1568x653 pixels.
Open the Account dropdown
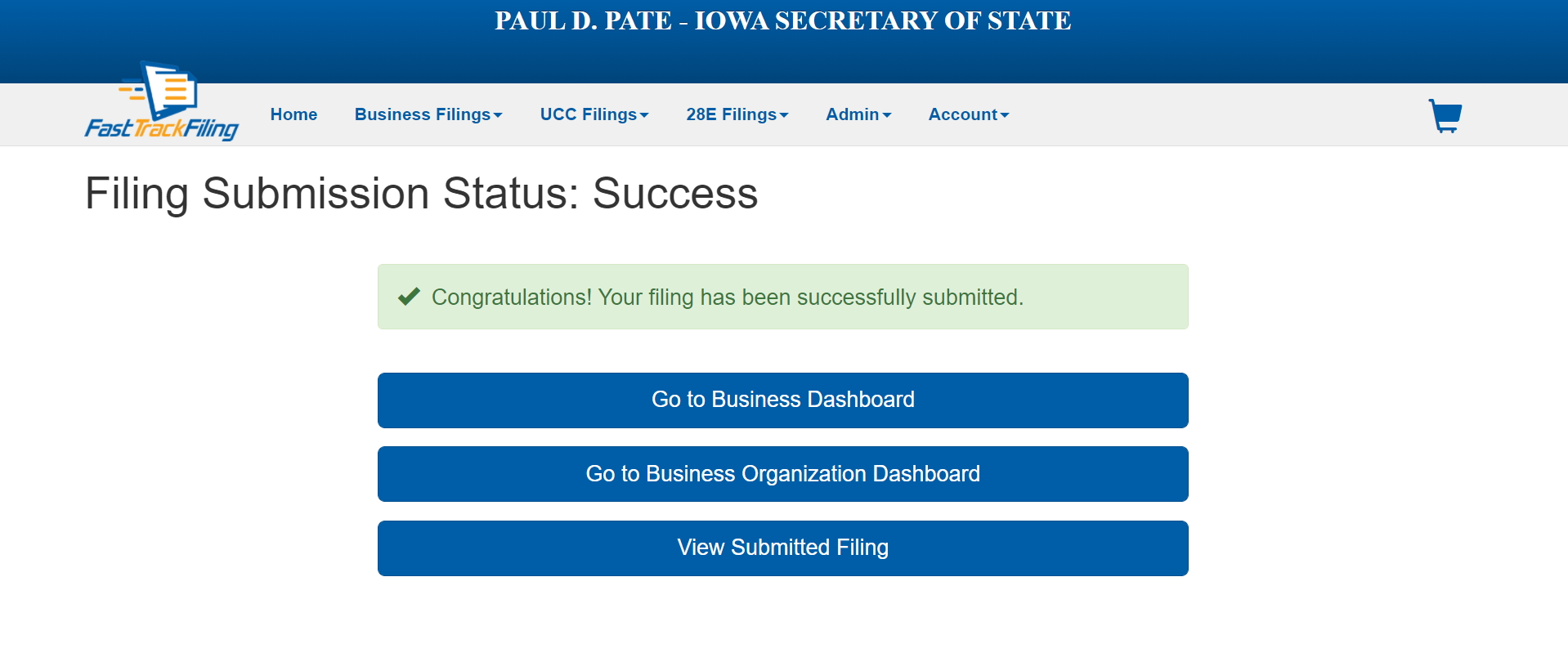(x=968, y=114)
